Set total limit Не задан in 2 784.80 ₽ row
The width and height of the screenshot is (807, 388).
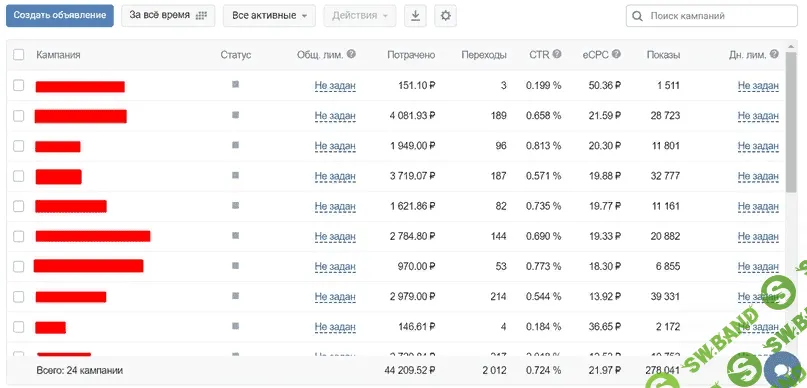coord(335,236)
